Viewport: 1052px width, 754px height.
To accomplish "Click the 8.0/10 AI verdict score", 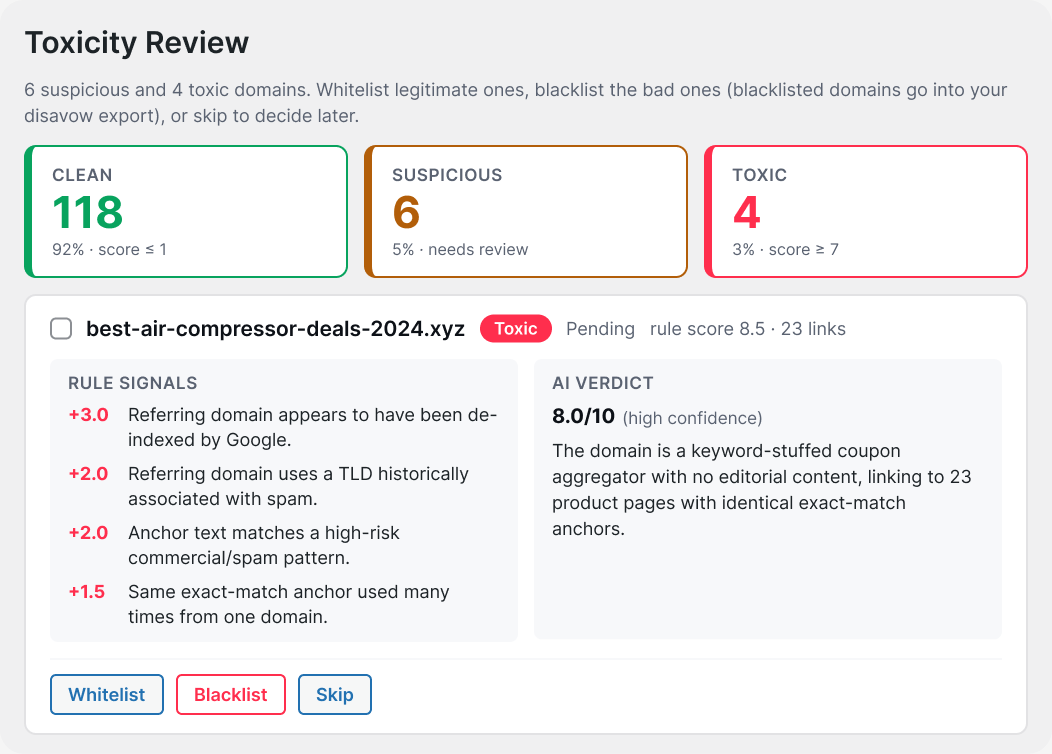I will (583, 417).
